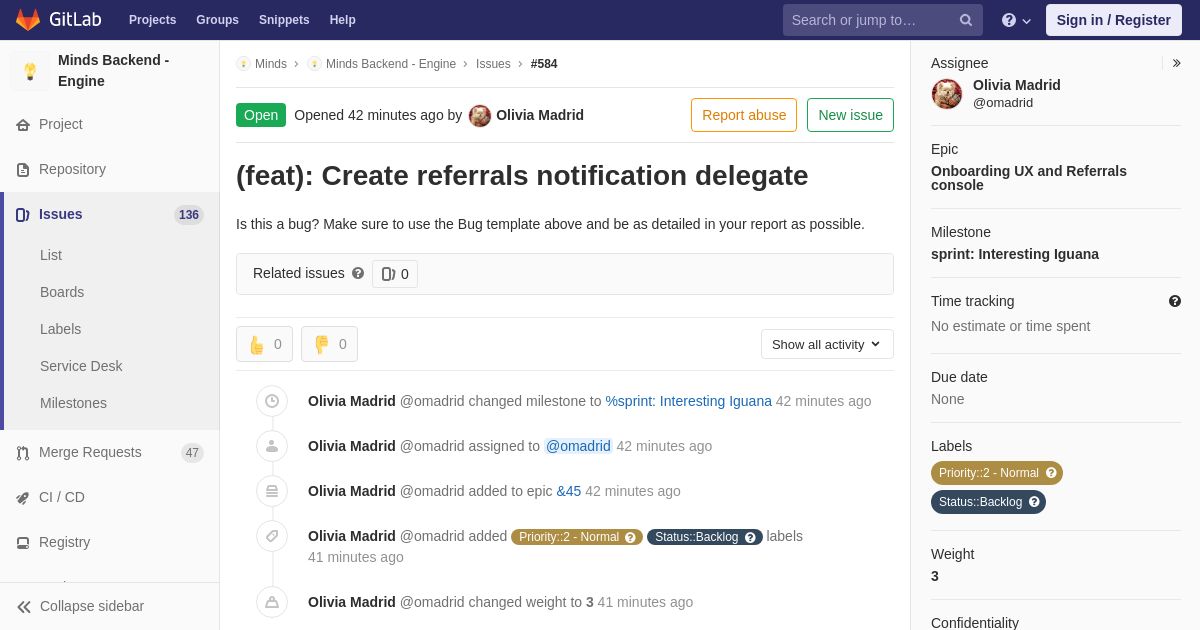The image size is (1200, 630).
Task: Click the New issue button
Action: 850,115
